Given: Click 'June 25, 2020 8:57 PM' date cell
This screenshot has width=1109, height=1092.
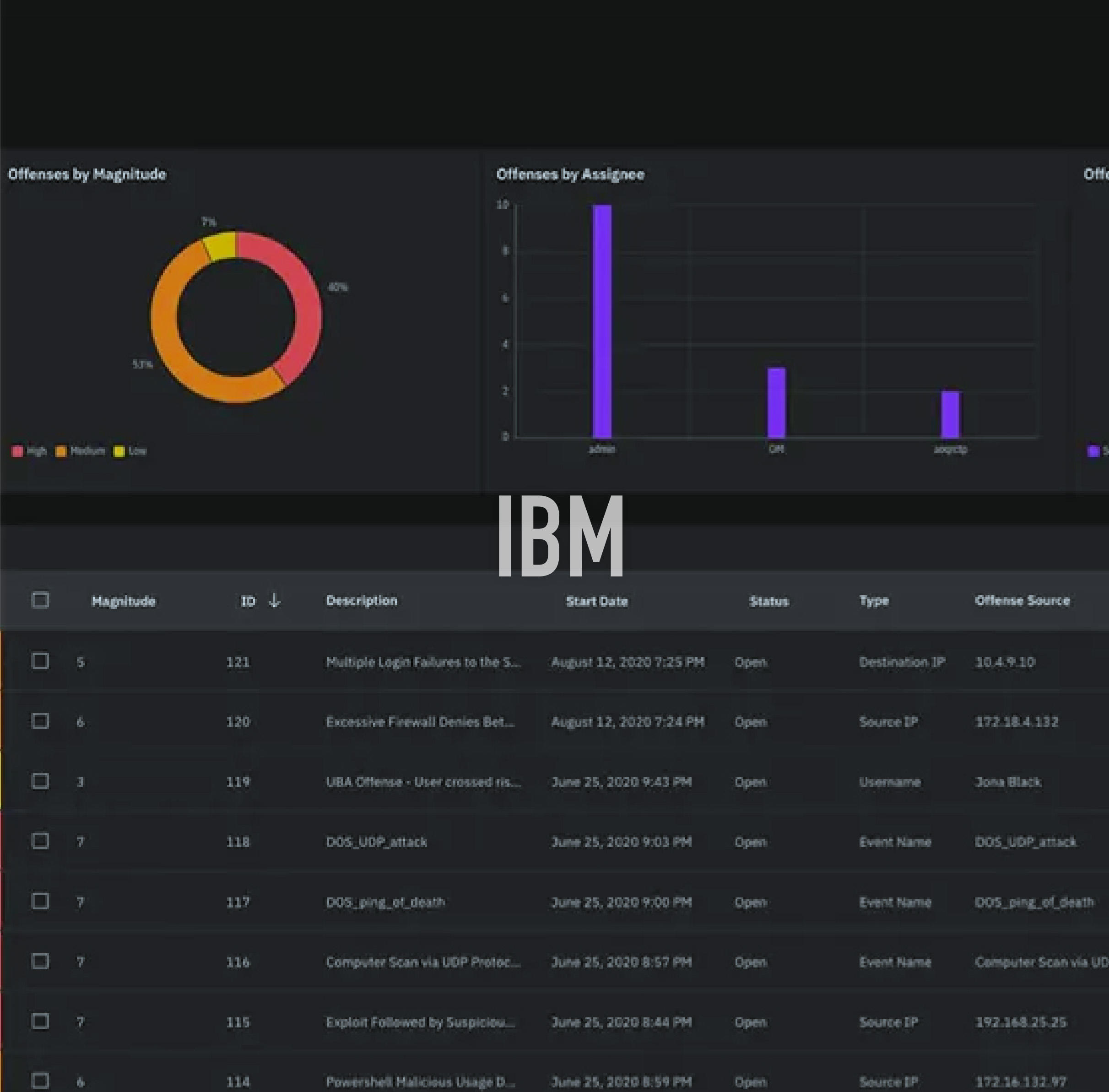Looking at the screenshot, I should tap(621, 962).
